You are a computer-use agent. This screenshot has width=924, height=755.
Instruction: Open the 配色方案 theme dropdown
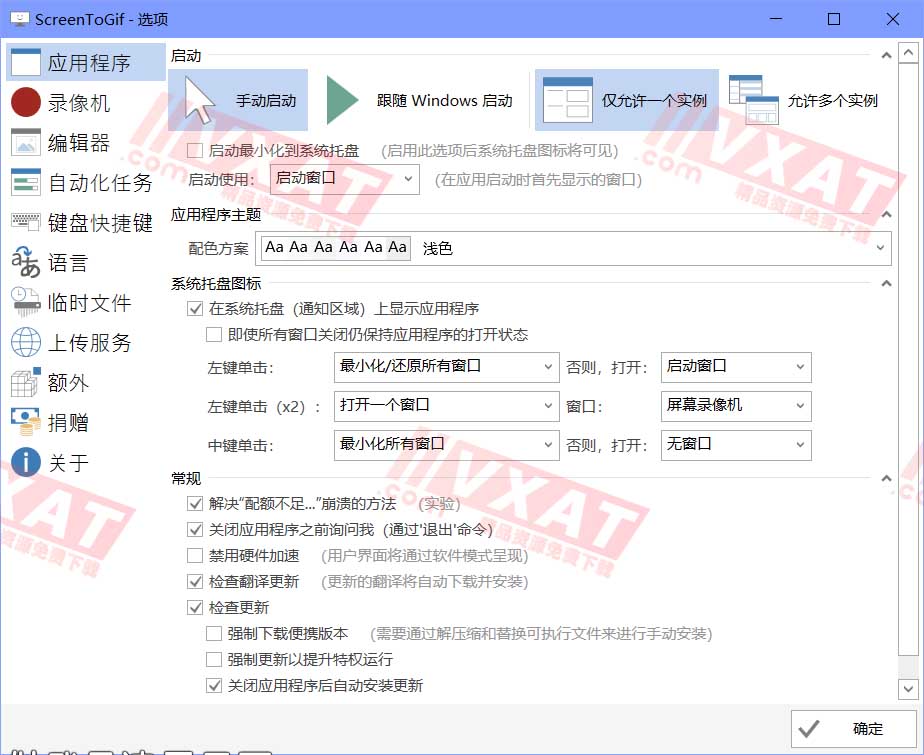(x=573, y=248)
